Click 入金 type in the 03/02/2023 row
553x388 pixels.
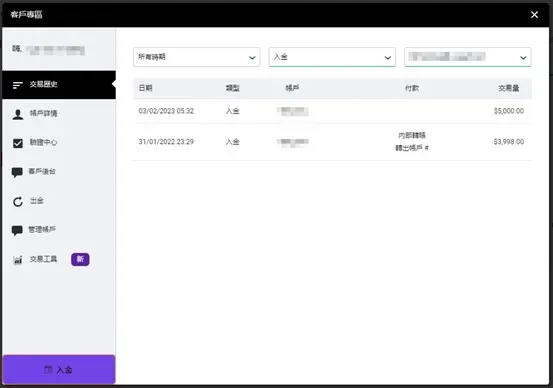tap(232, 111)
